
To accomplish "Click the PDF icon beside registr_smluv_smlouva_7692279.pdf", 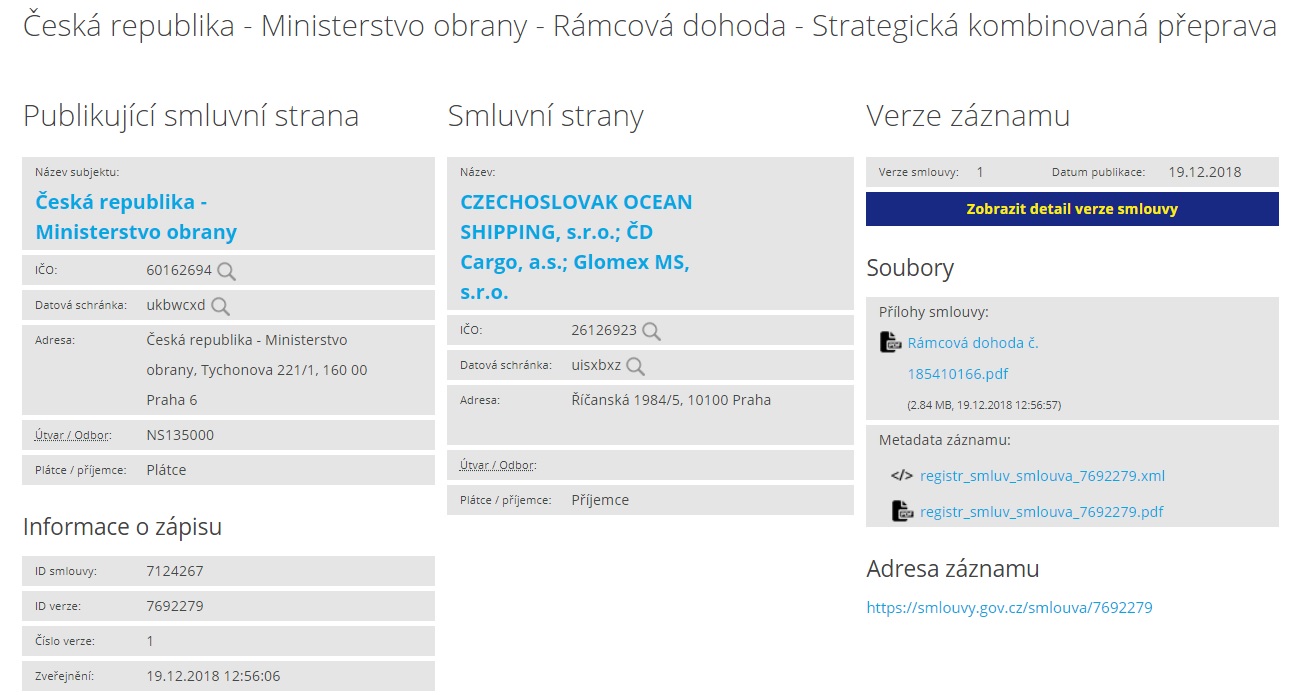I will (x=903, y=512).
